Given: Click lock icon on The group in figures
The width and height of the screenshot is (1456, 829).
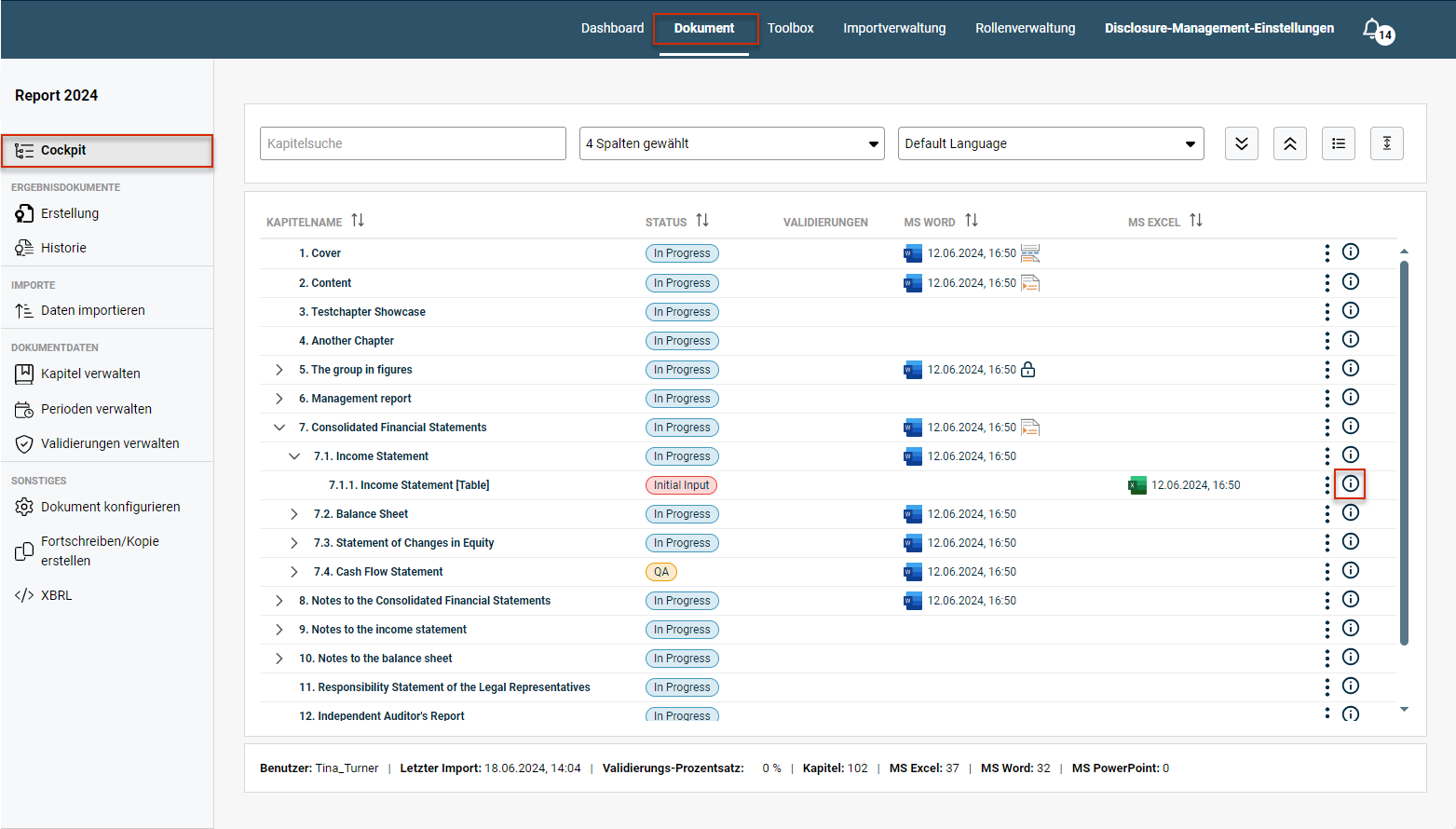Looking at the screenshot, I should [1028, 370].
